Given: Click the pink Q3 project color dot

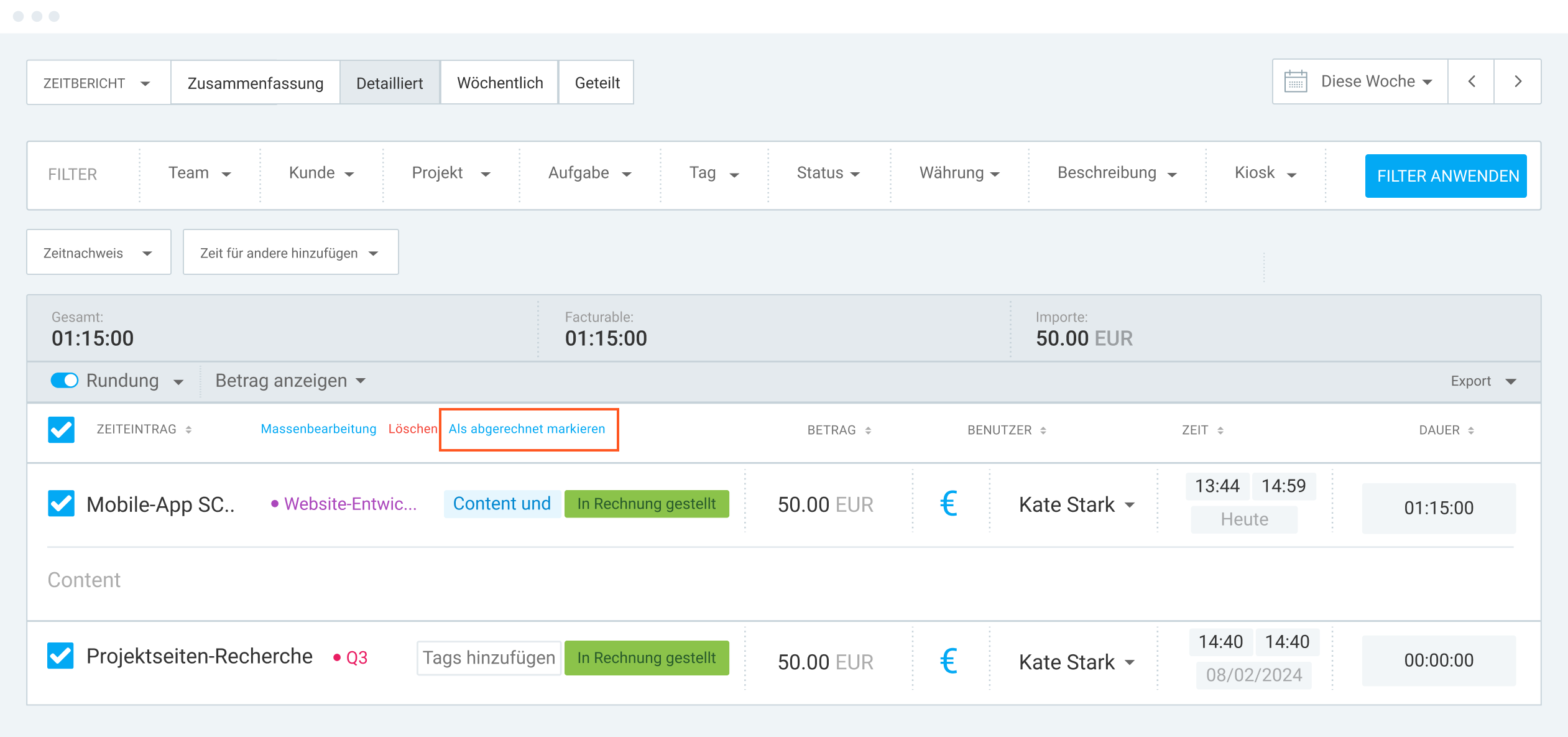Looking at the screenshot, I should [x=337, y=658].
